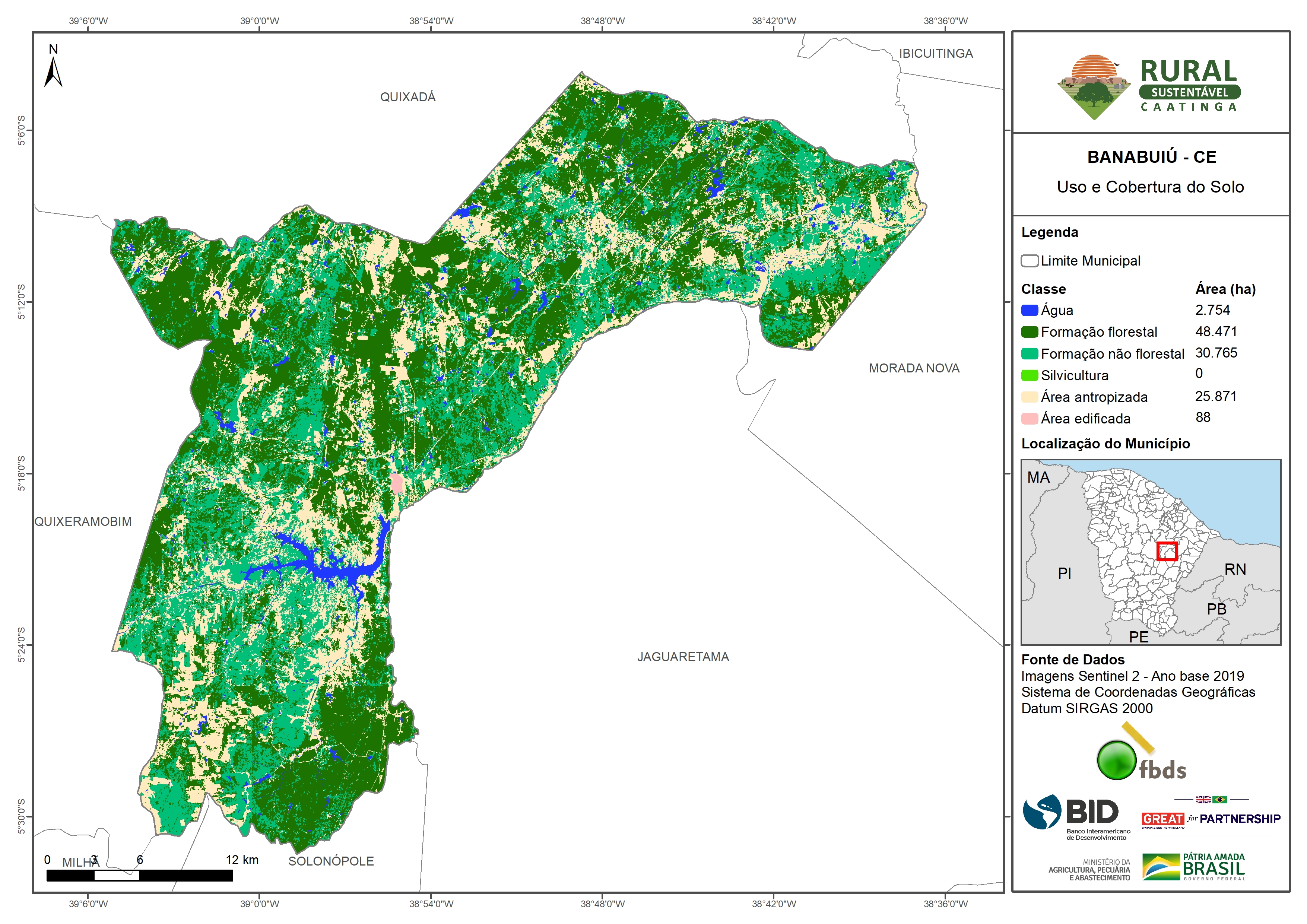Click the Pátria Amada Brasil logo
The width and height of the screenshot is (1307, 924).
coord(1194,867)
